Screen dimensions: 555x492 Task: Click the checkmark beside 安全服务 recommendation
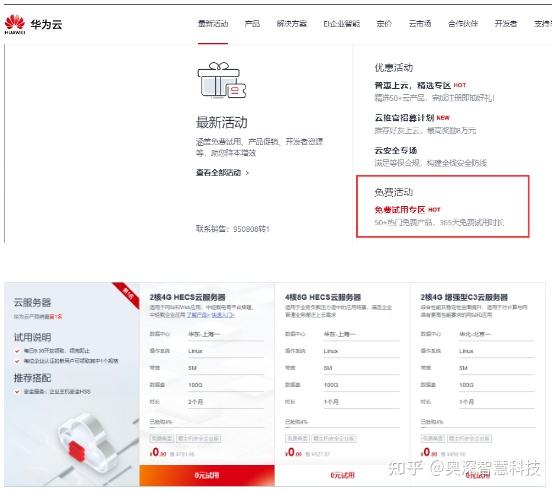[x=17, y=392]
